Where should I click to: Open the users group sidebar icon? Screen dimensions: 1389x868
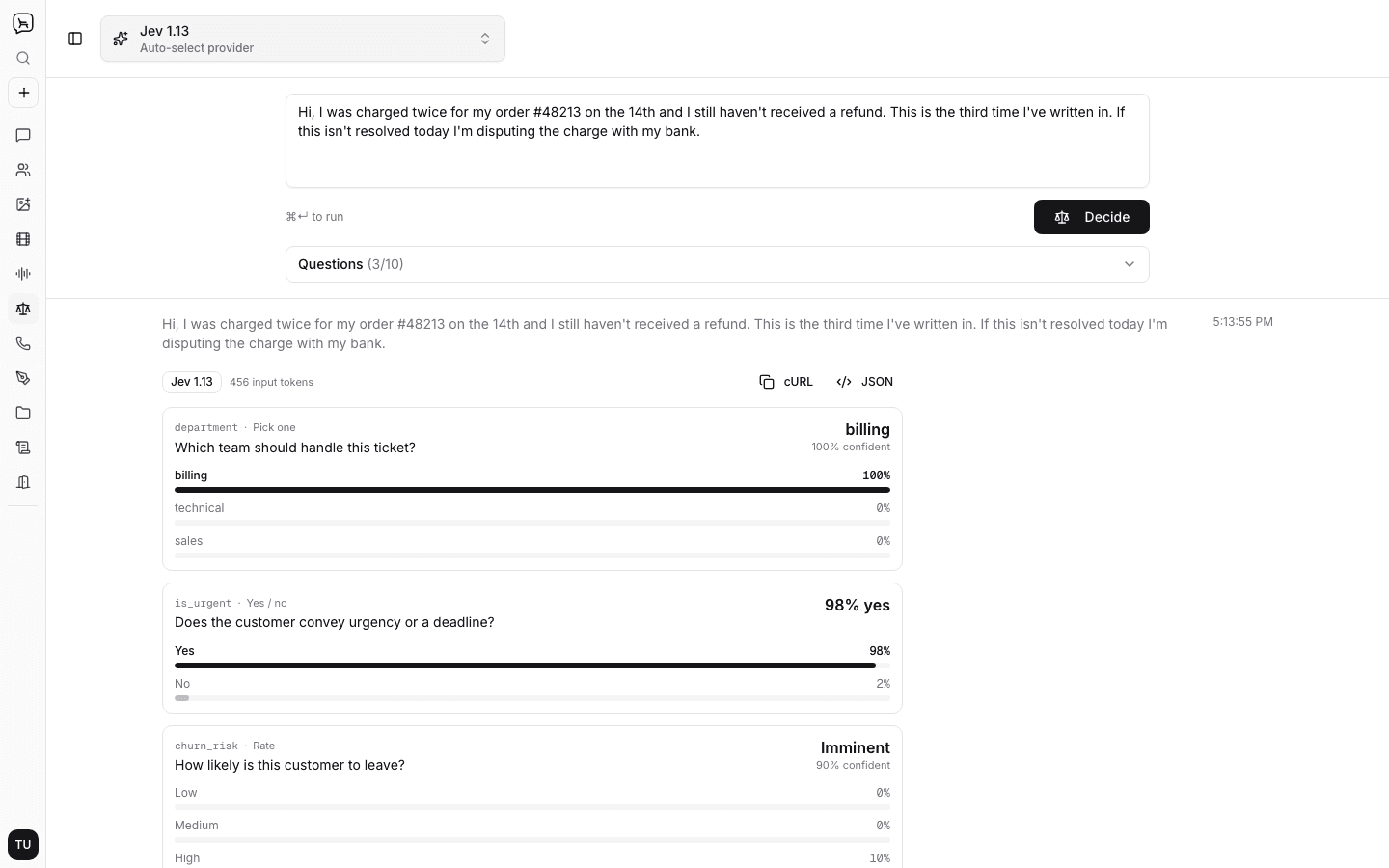(x=23, y=170)
